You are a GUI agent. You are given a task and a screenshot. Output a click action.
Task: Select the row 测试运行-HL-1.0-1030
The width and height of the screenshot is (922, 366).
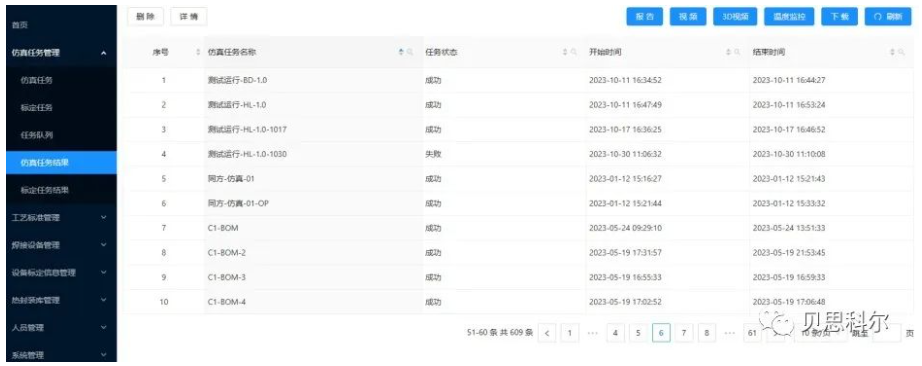[519, 154]
